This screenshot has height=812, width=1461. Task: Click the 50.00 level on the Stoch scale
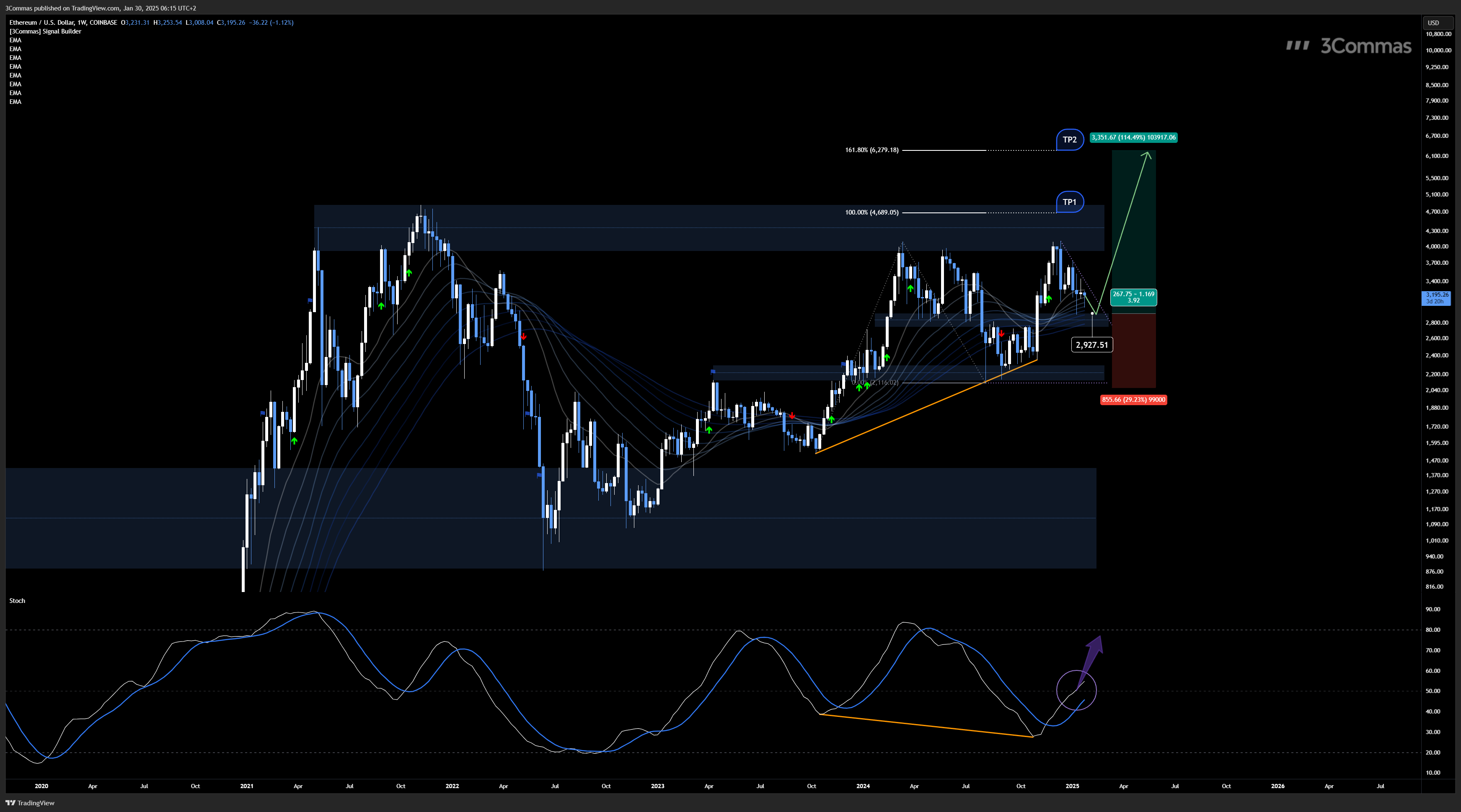point(1433,690)
